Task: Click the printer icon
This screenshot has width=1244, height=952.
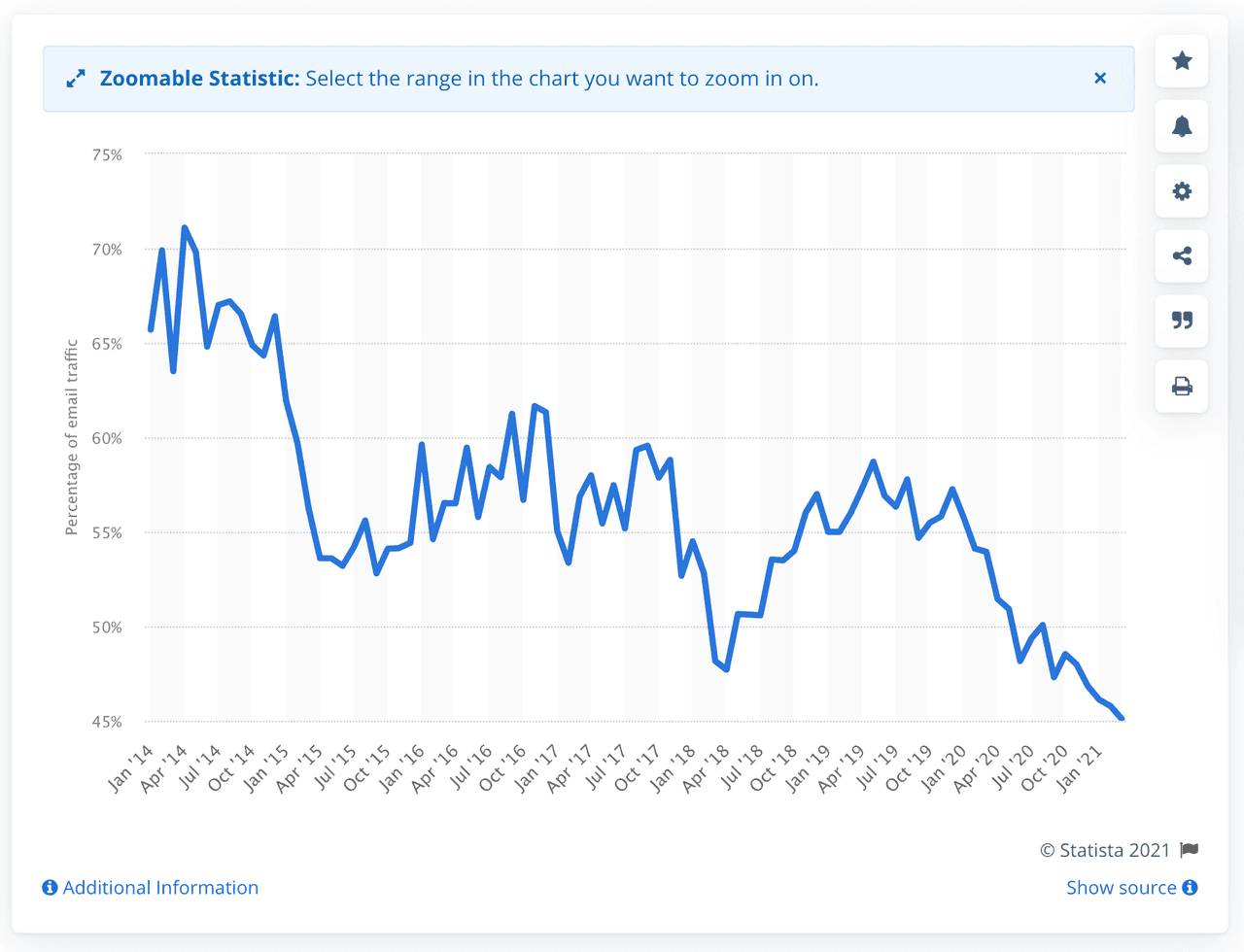Action: click(1182, 387)
